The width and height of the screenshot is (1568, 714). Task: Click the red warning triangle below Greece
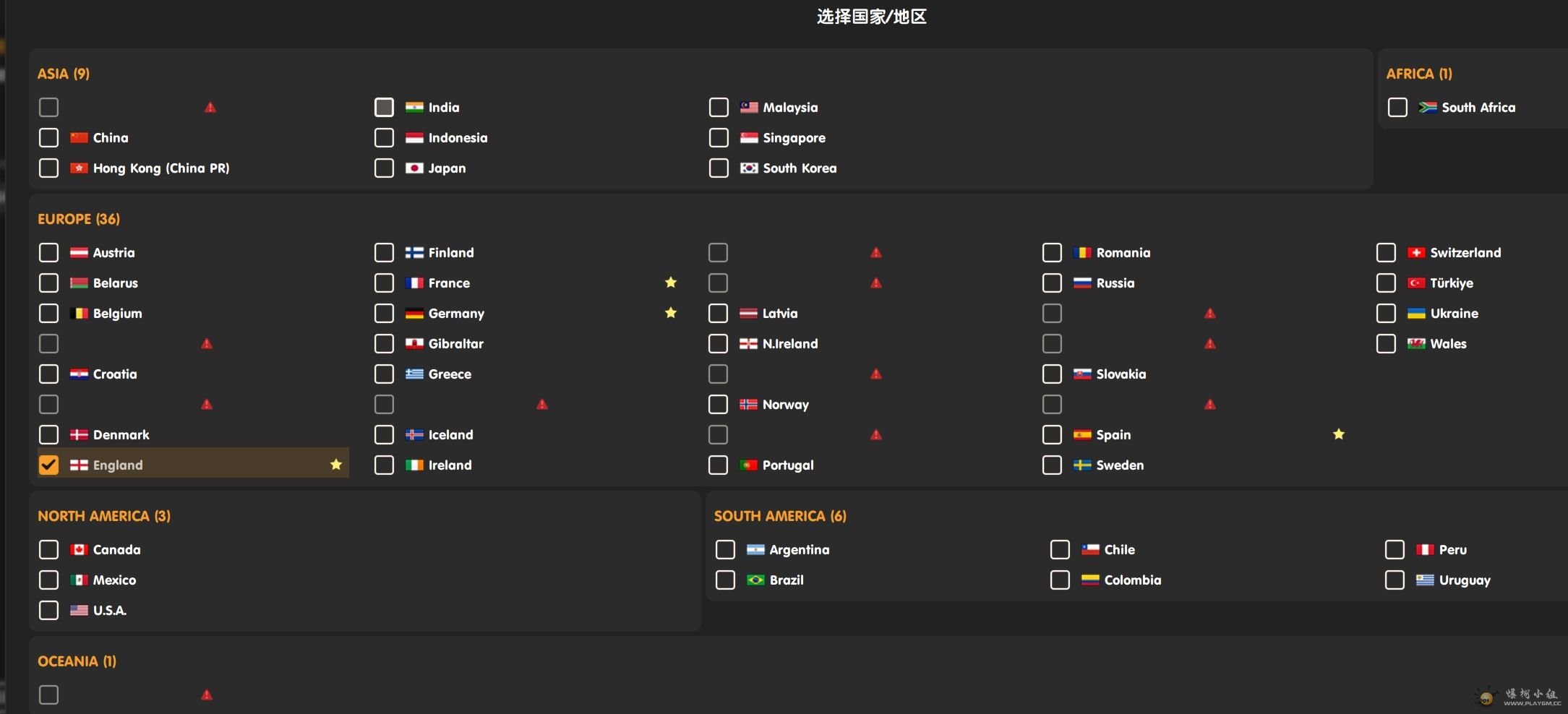[542, 404]
